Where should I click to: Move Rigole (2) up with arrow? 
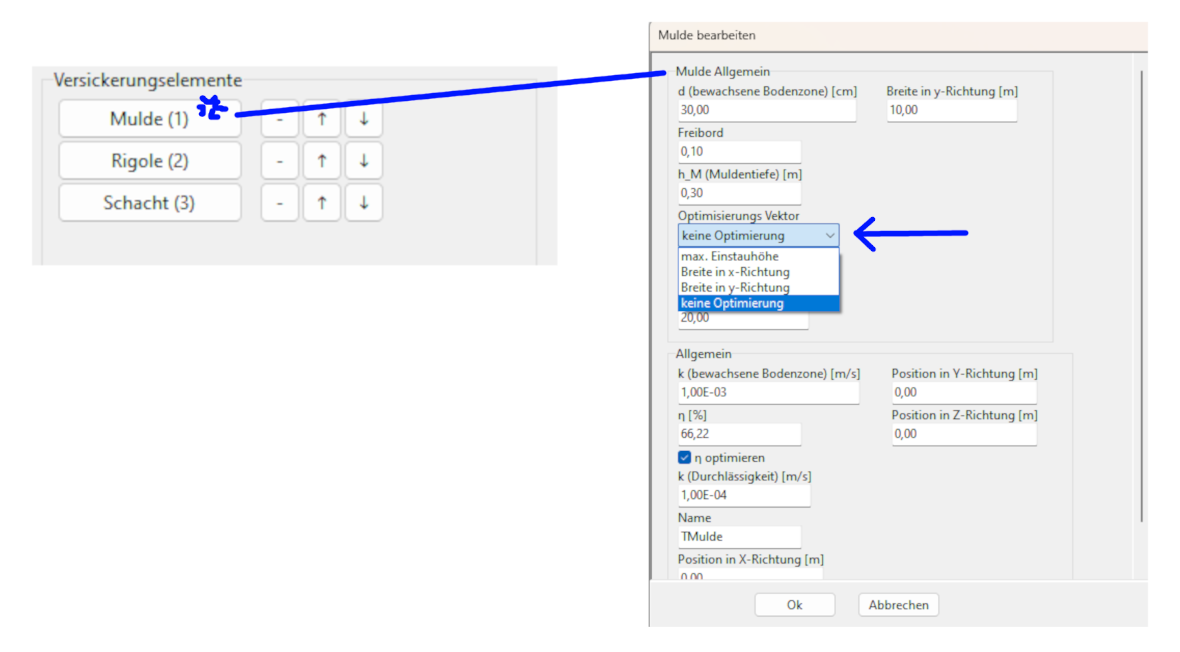coord(322,161)
